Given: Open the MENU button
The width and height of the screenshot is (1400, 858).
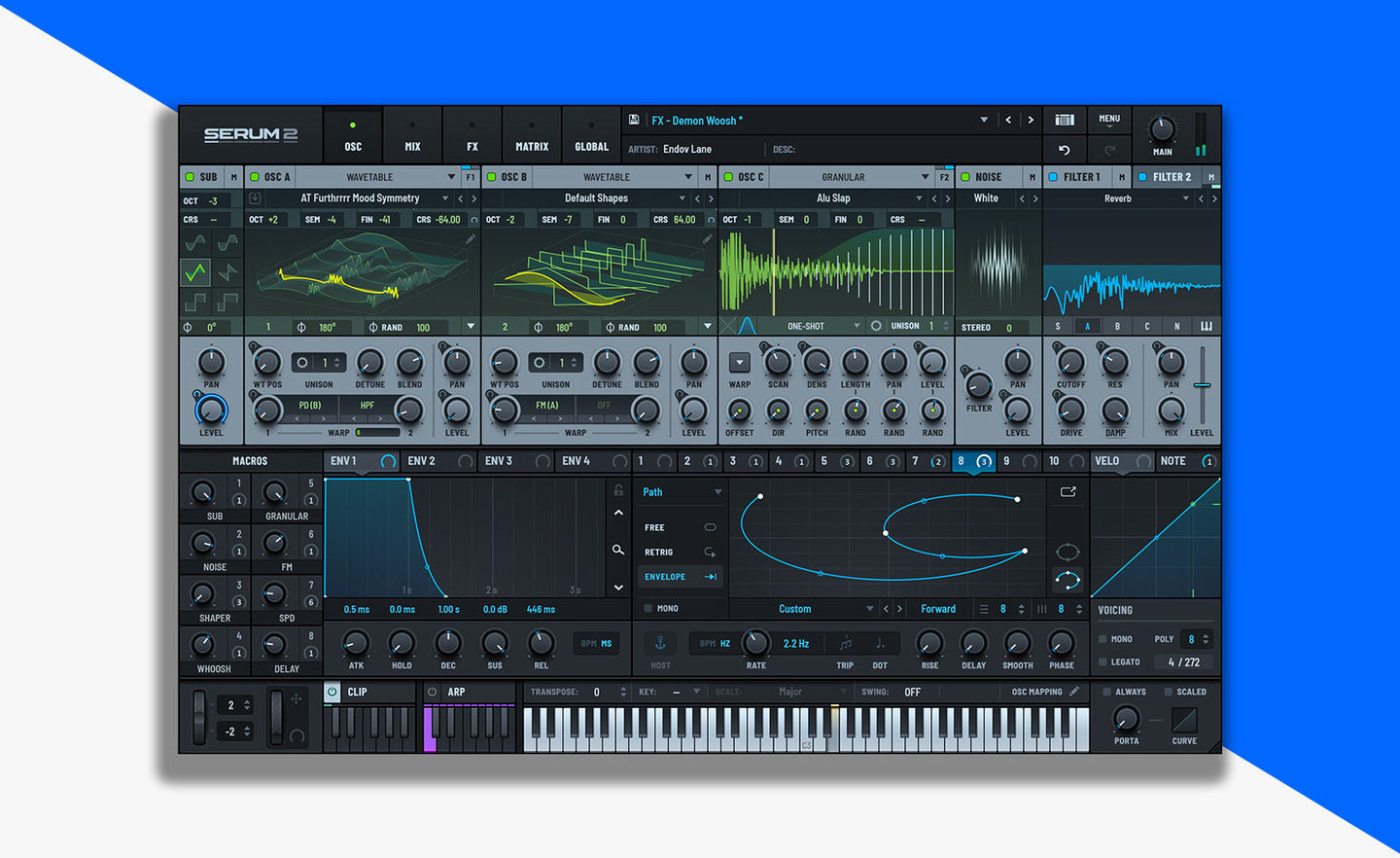Looking at the screenshot, I should coord(1109,120).
